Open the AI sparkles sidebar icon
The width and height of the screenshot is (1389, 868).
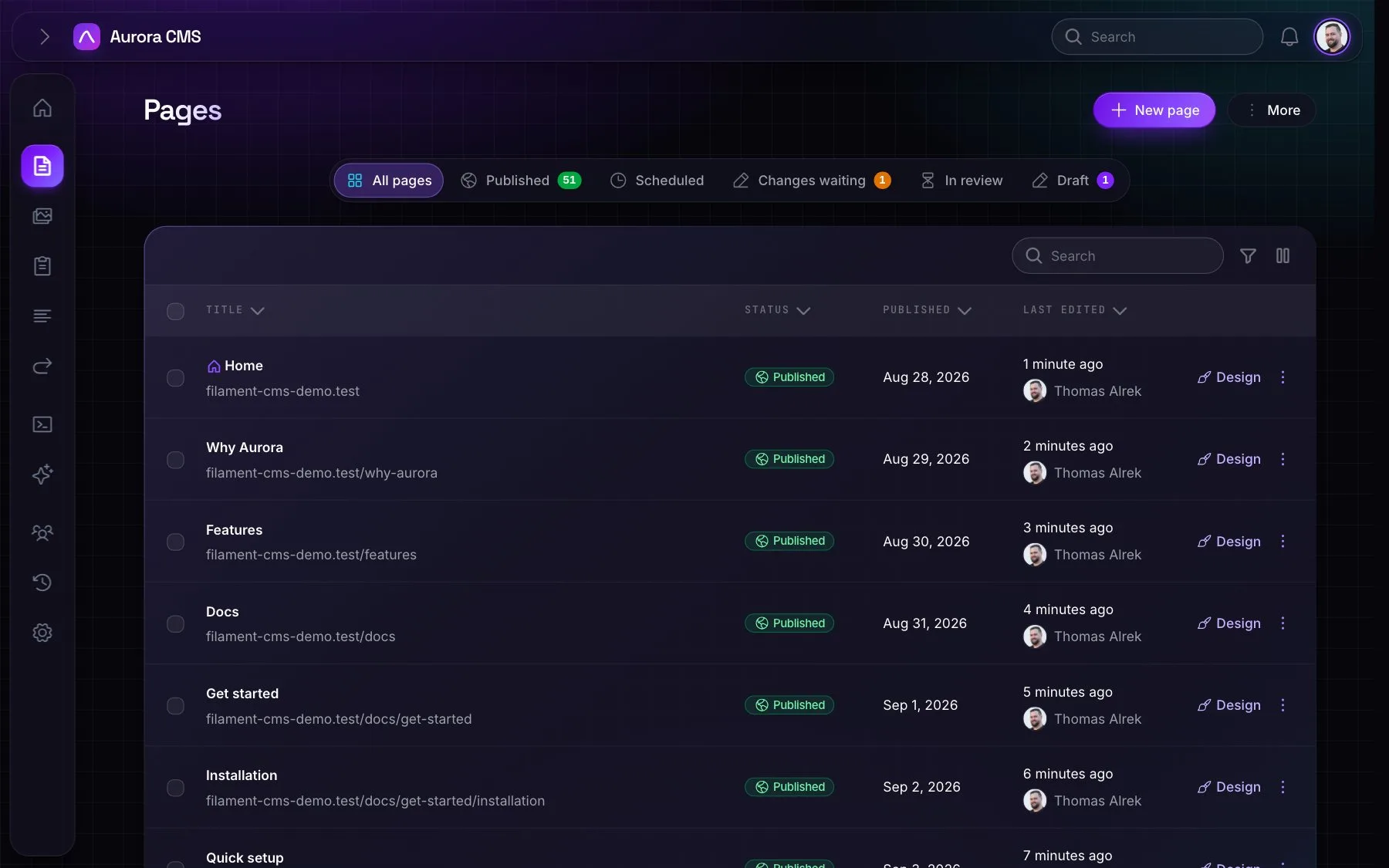pos(42,475)
